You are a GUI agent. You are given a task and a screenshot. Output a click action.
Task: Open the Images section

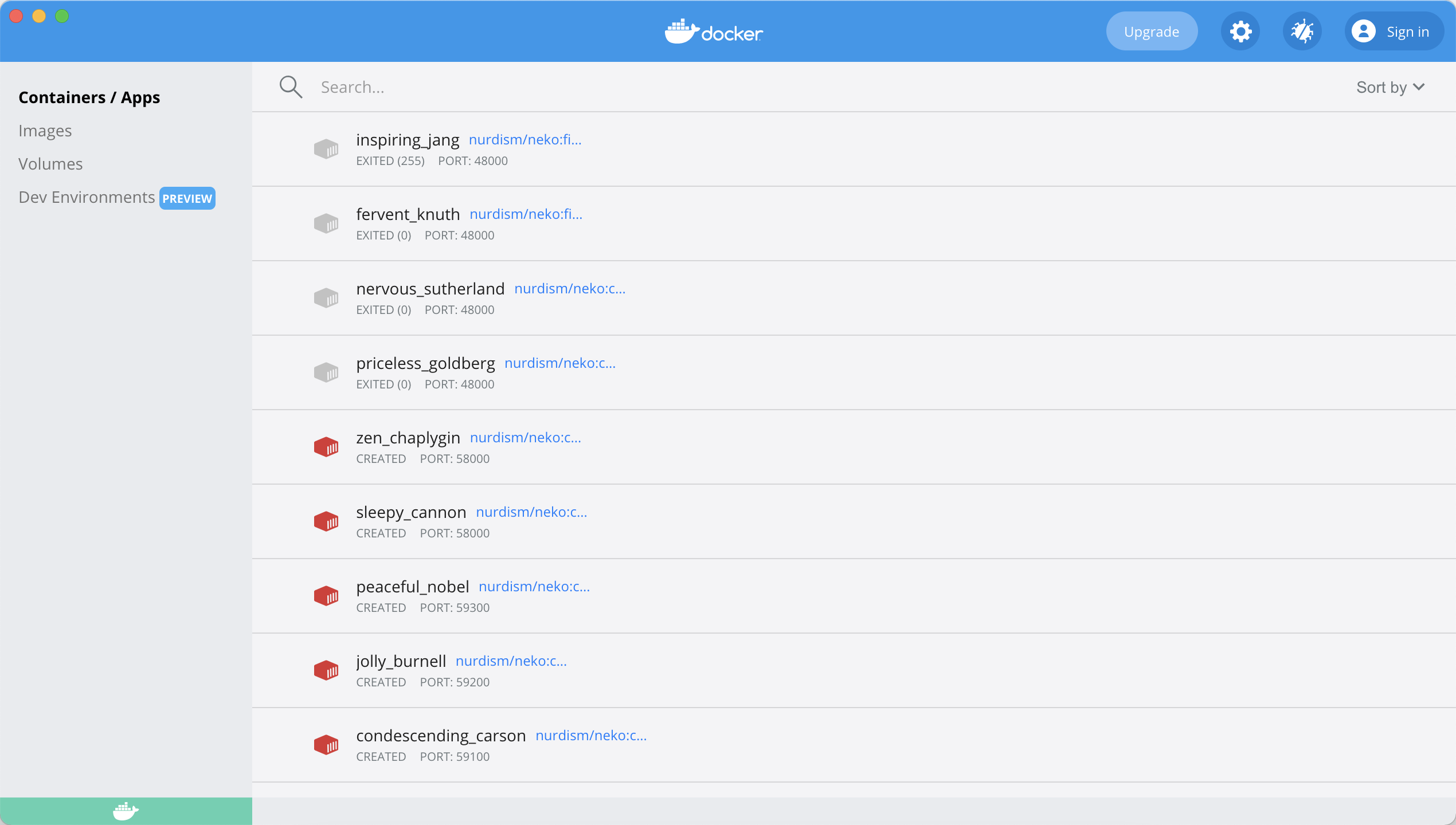pyautogui.click(x=45, y=131)
